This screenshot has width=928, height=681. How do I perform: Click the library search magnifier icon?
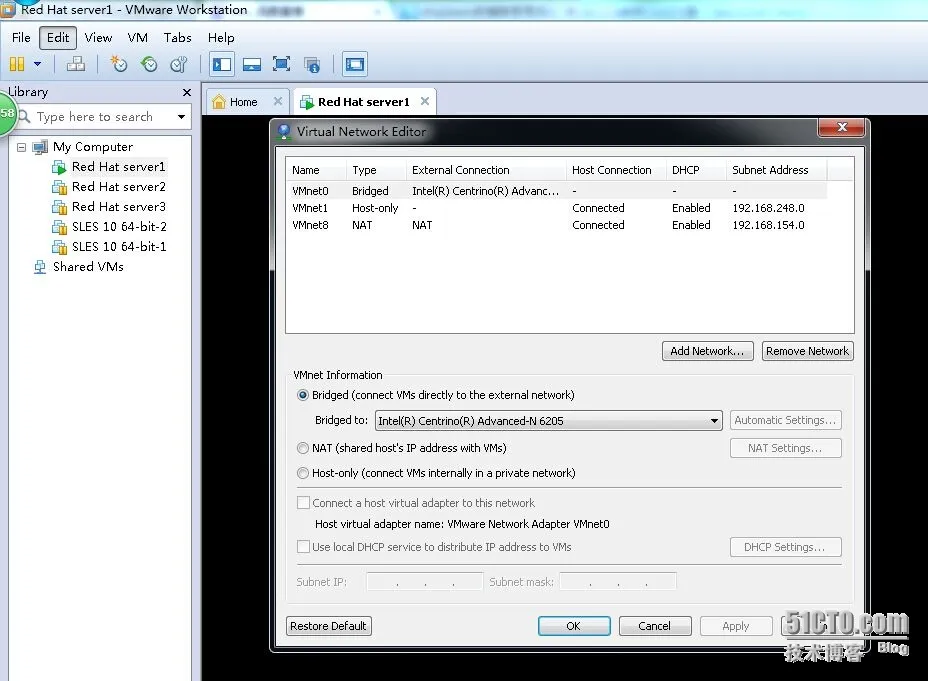point(24,116)
